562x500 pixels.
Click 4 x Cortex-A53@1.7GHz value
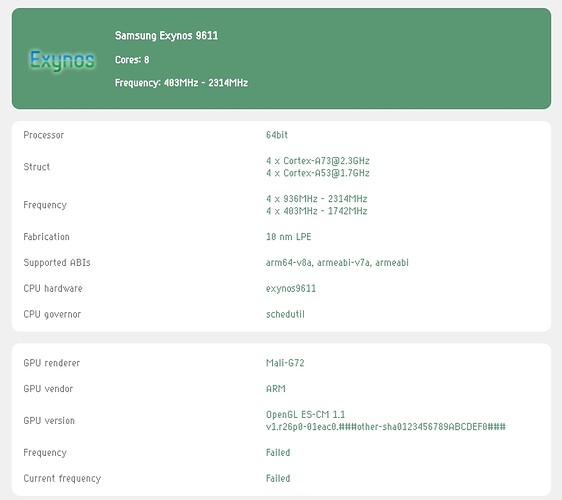pyautogui.click(x=318, y=173)
